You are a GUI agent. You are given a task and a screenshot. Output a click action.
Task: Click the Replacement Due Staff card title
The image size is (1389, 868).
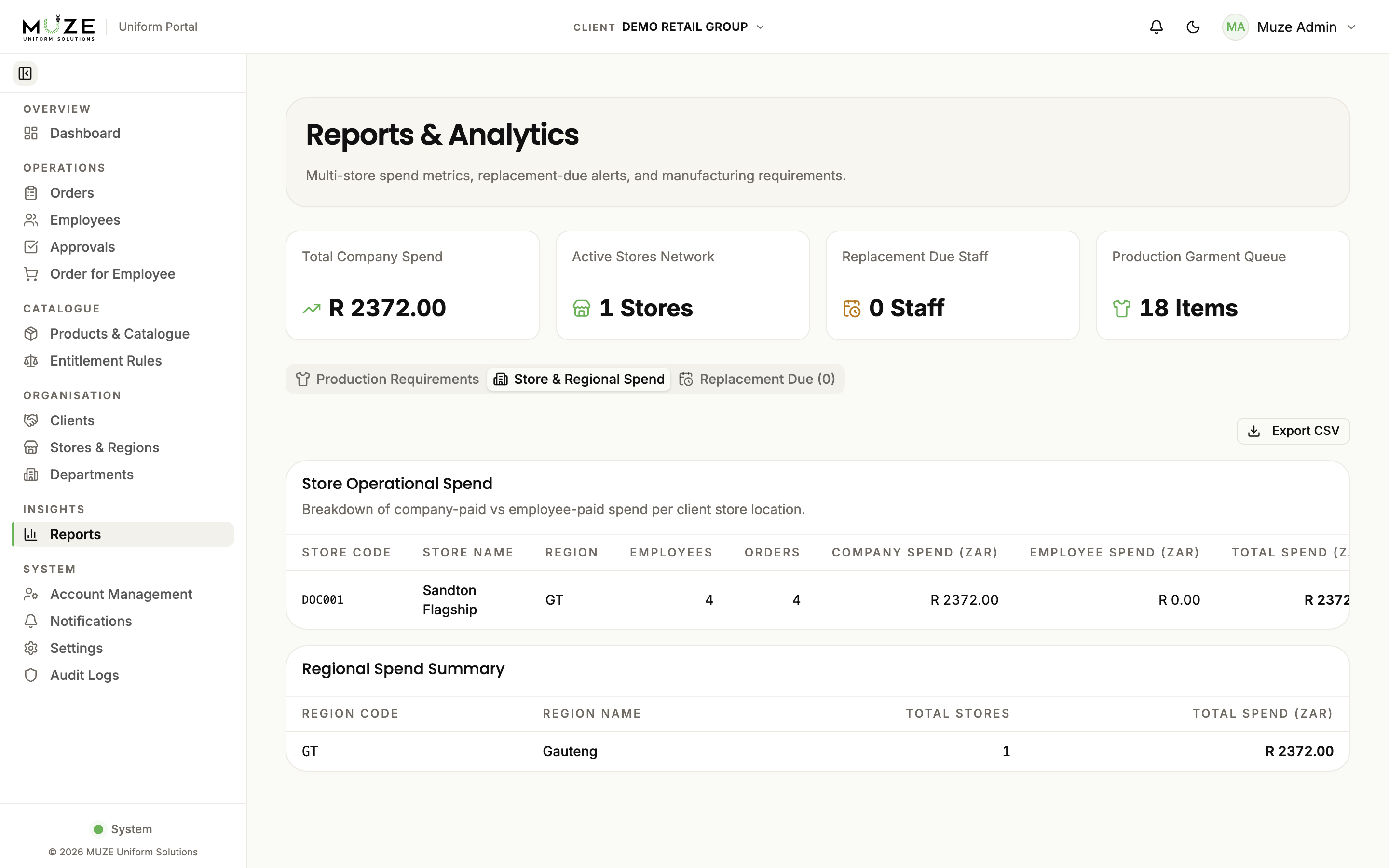[915, 257]
